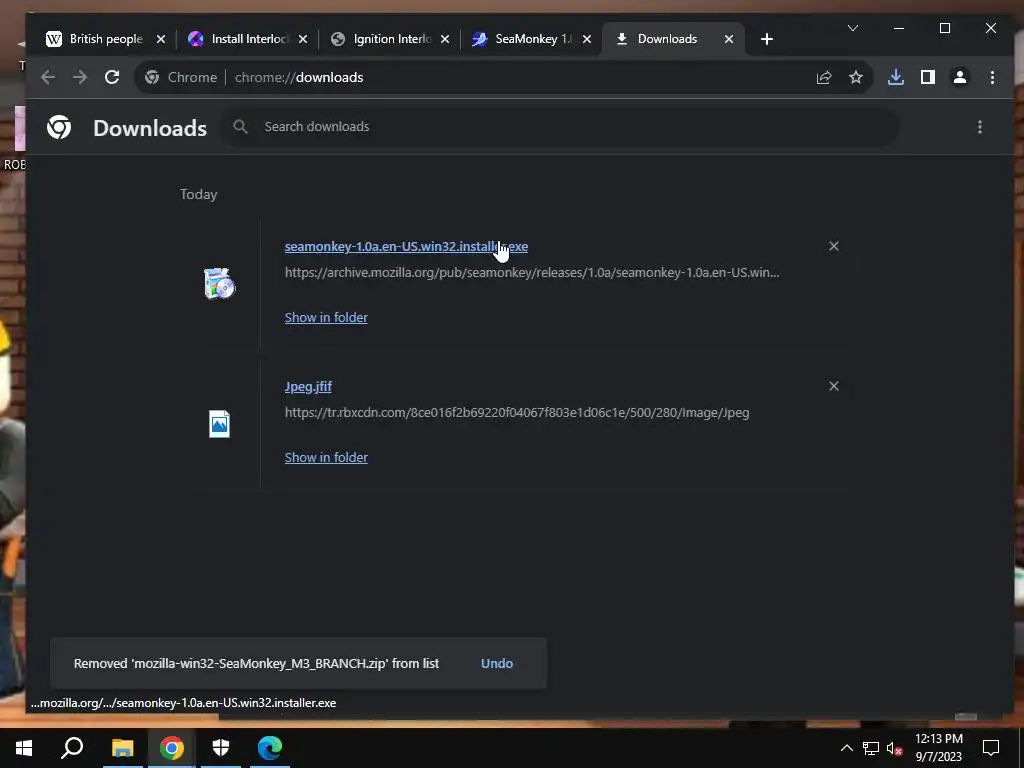Click the Removed from list toast message
This screenshot has height=768, width=1024.
pos(256,664)
